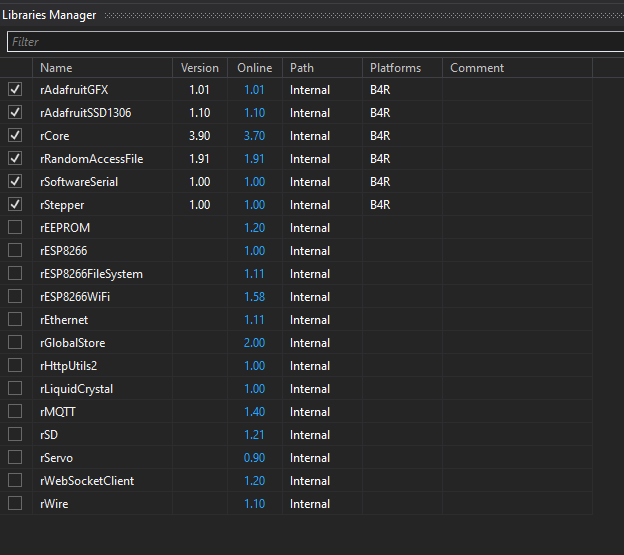Viewport: 624px width, 555px height.
Task: Click the Libraries Manager panel title
Action: pyautogui.click(x=49, y=15)
